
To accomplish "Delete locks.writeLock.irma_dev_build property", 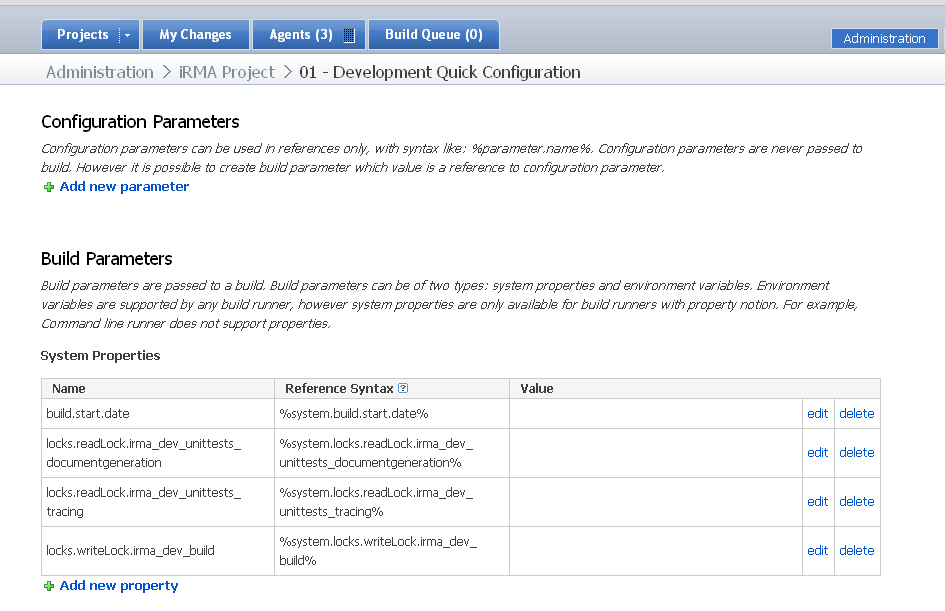I will coord(856,550).
